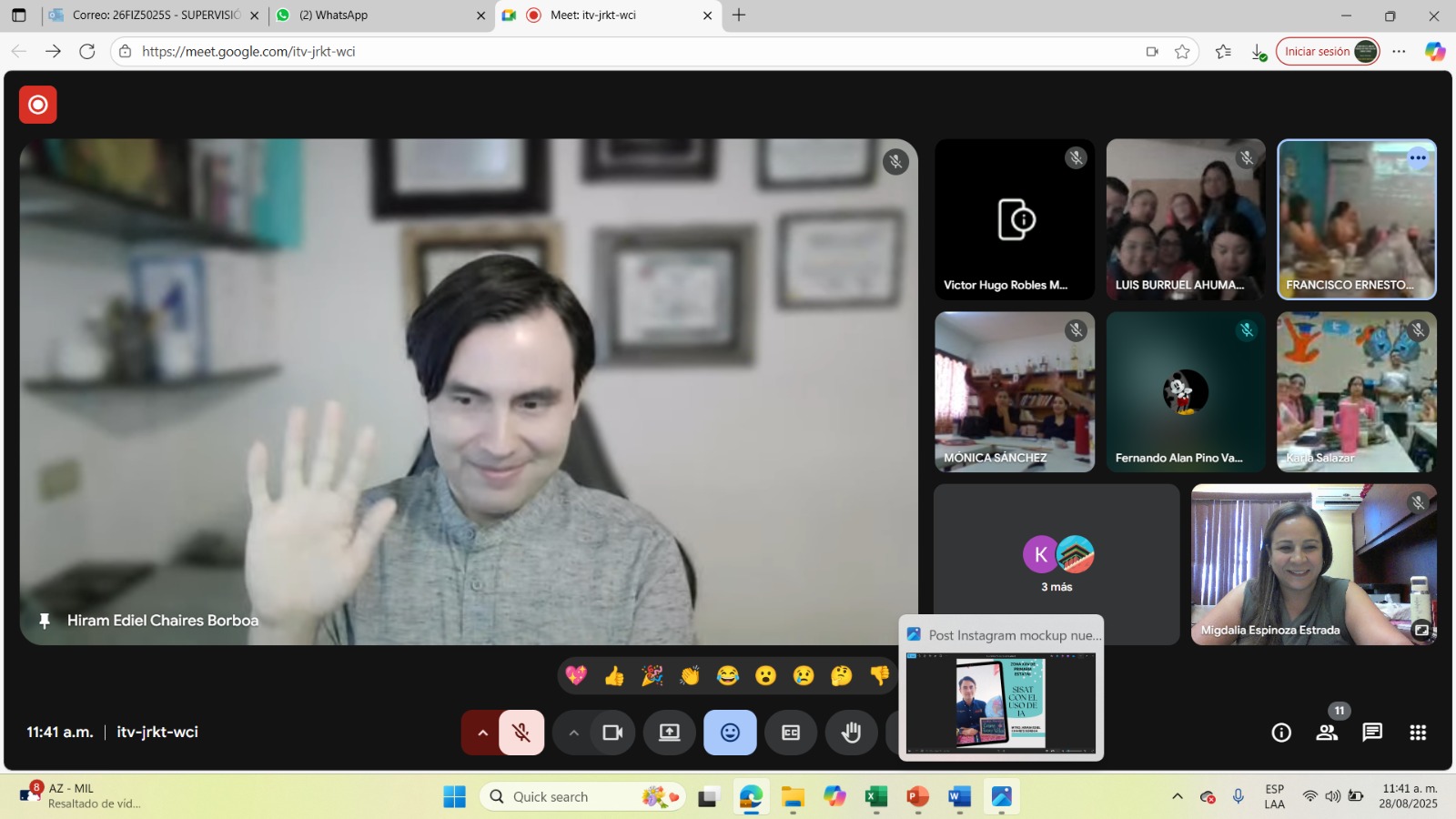
Task: Open the meeting chat panel
Action: pyautogui.click(x=1372, y=733)
